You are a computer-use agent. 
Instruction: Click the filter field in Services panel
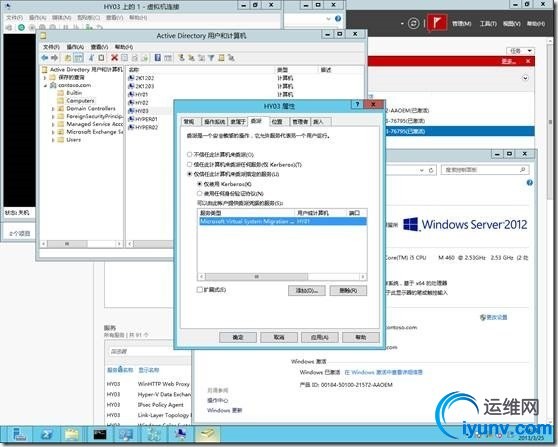pyautogui.click(x=149, y=351)
